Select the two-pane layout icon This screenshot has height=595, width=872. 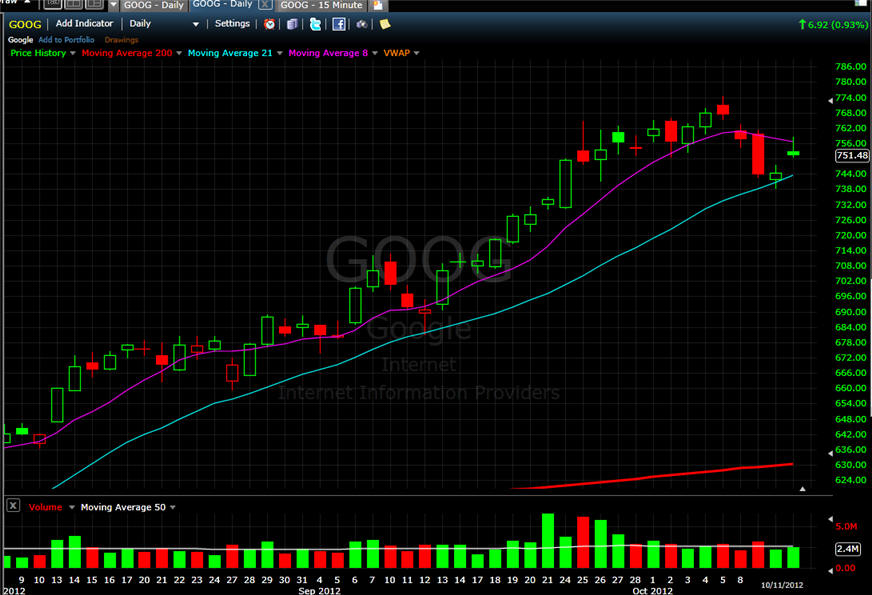click(73, 4)
